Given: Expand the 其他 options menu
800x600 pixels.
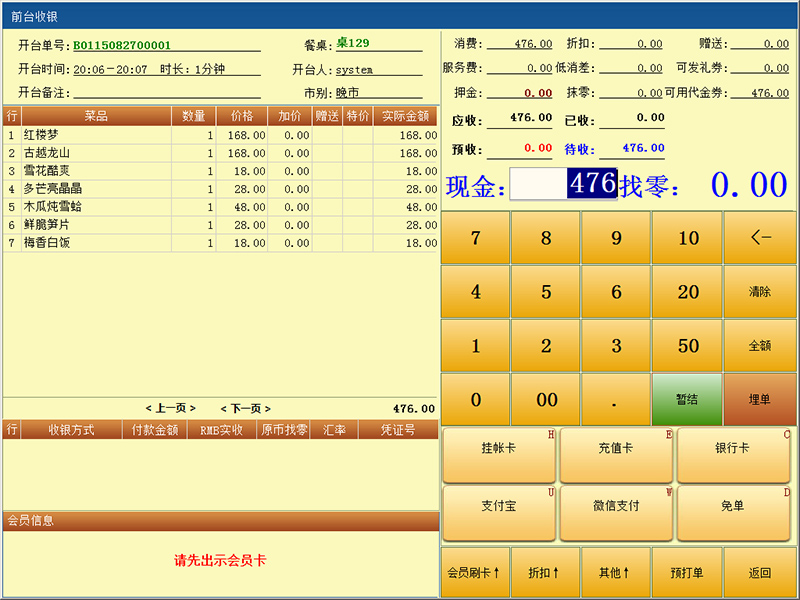Looking at the screenshot, I should (616, 572).
